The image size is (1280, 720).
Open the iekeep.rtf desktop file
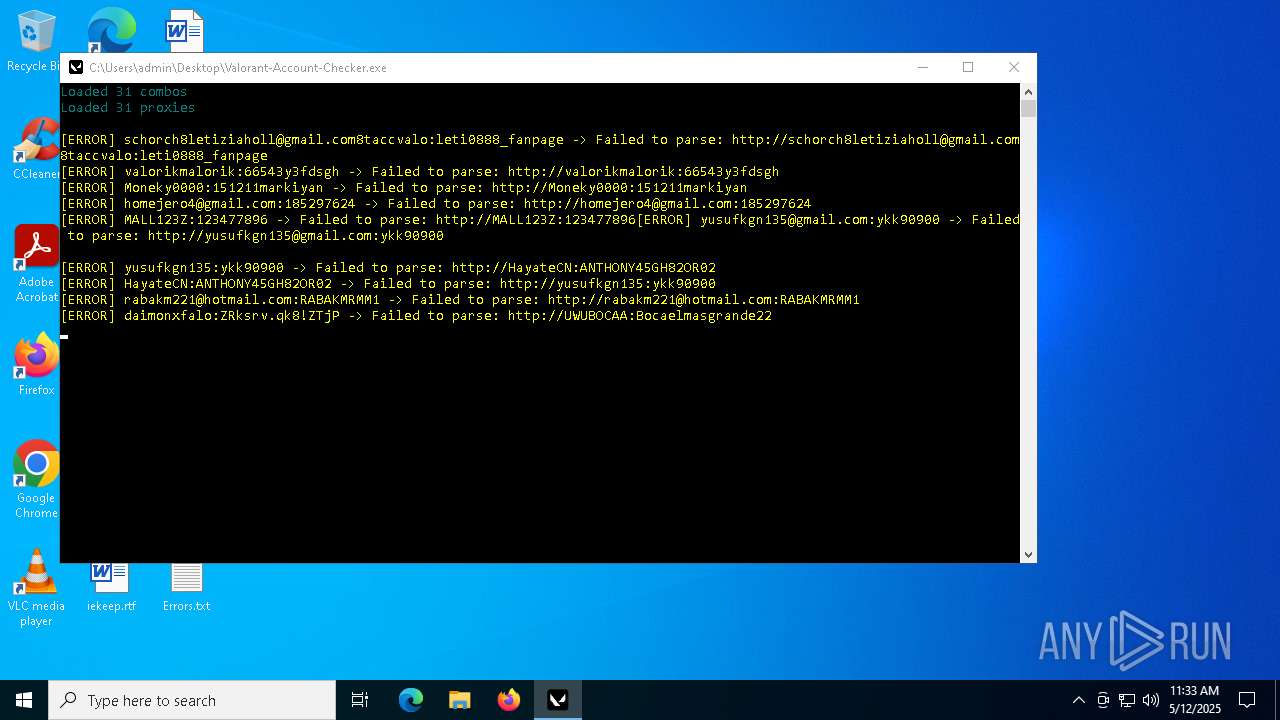coord(110,586)
